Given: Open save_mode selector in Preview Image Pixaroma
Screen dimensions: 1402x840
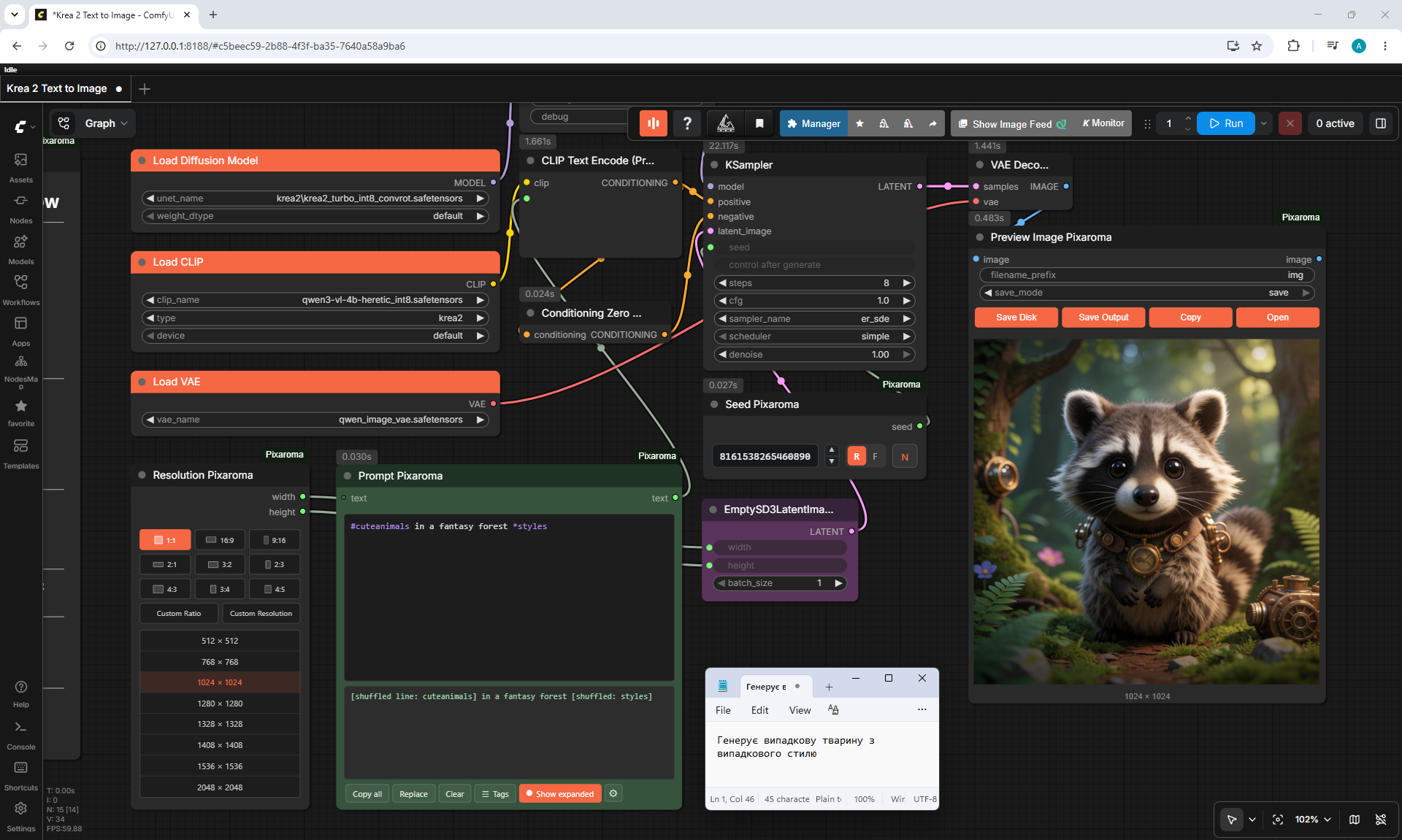Looking at the screenshot, I should pyautogui.click(x=1146, y=293).
